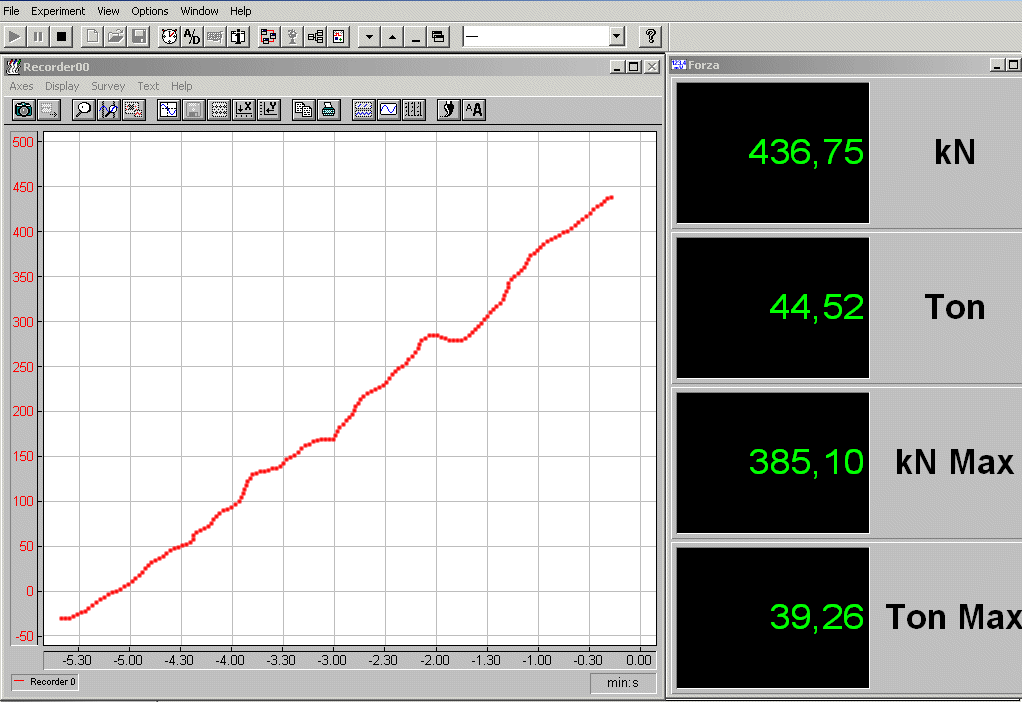1022x702 pixels.
Task: Click the up-arrow toolbar button
Action: 392,37
